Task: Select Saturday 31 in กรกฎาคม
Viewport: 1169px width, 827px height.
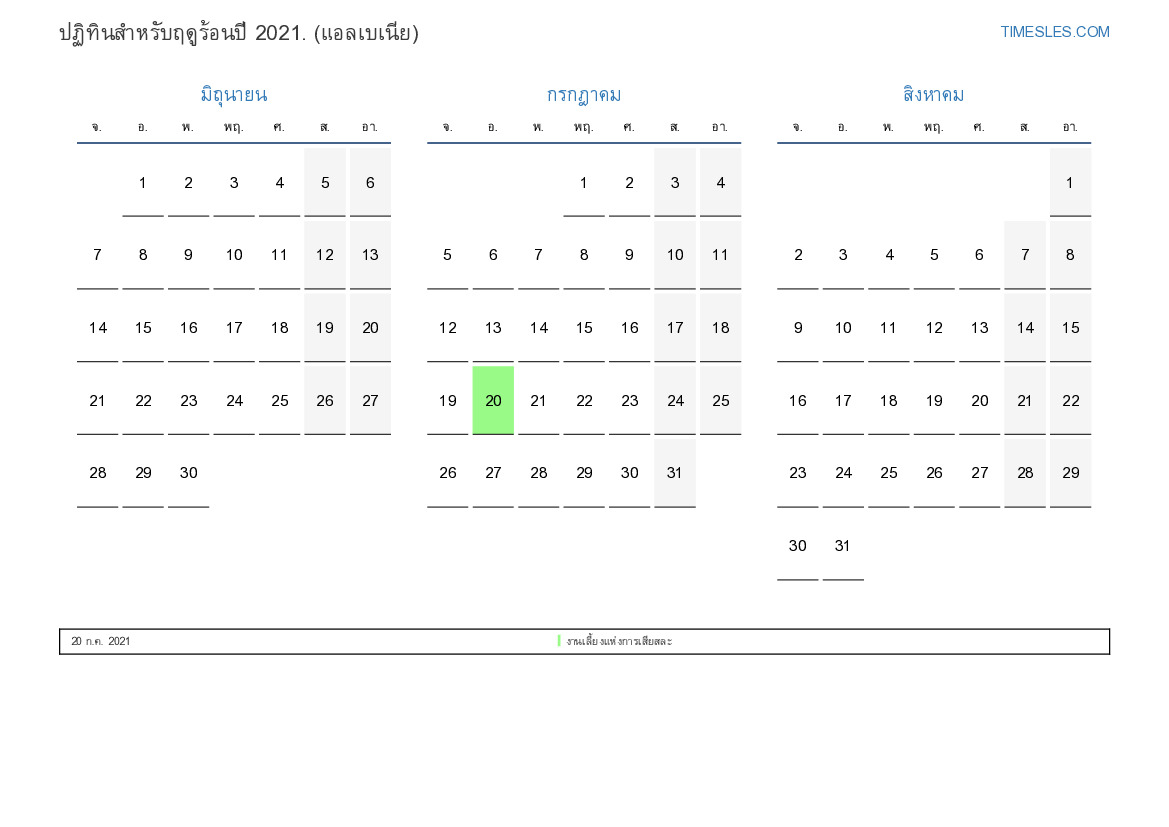Action: (675, 473)
